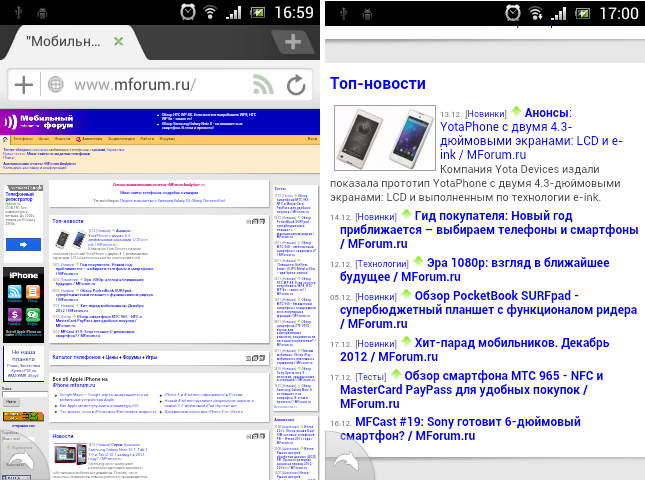
Task: Click [Тесты] tag next to 17.12. date
Action: (x=371, y=377)
